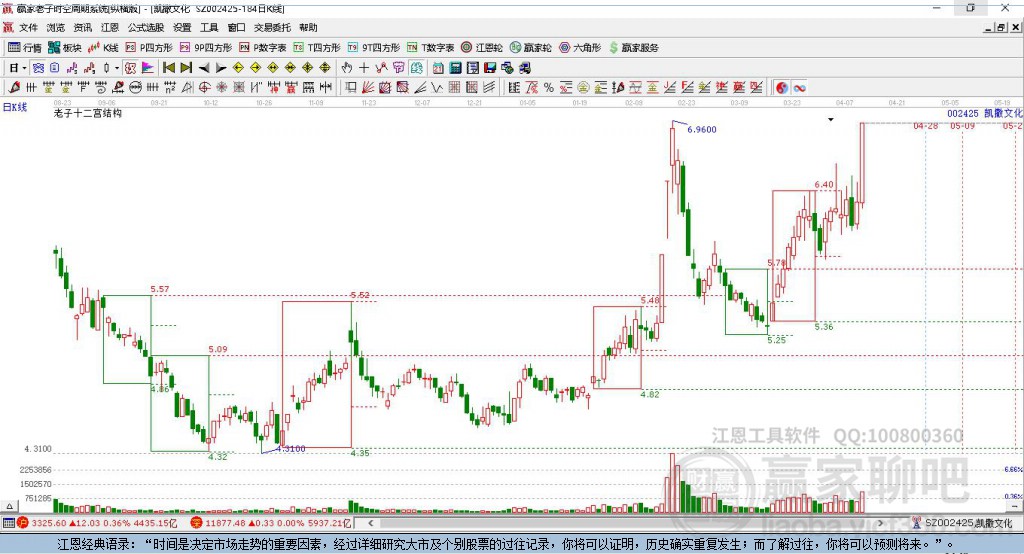Open the P数字表 tool
Image resolution: width=1024 pixels, height=554 pixels.
[x=263, y=48]
